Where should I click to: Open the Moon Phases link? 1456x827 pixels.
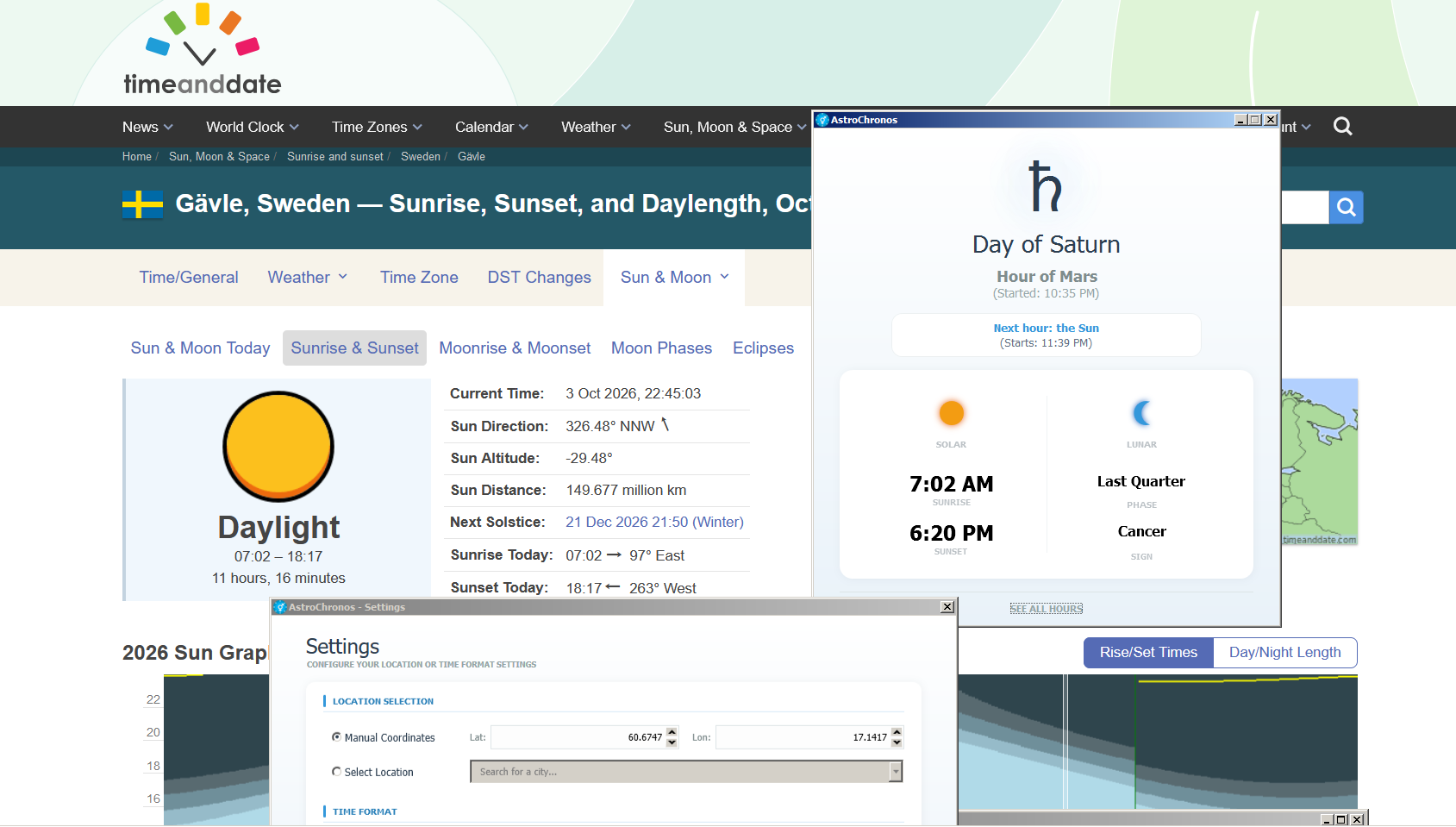[661, 348]
